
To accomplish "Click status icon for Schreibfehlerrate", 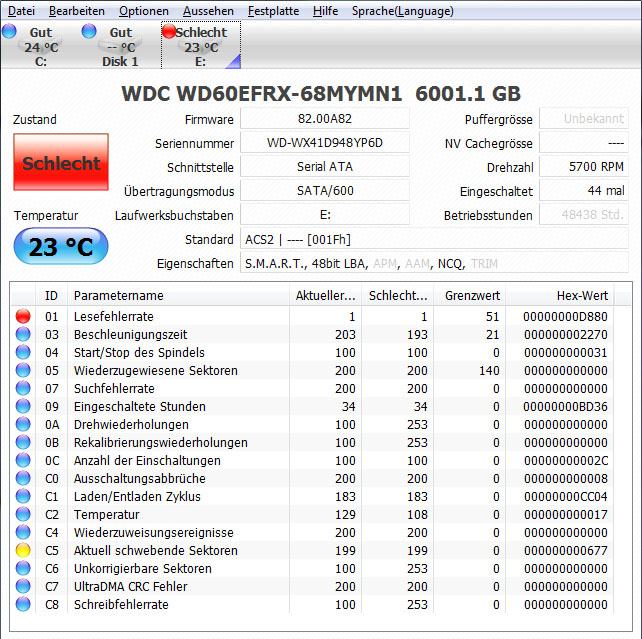I will (23, 604).
